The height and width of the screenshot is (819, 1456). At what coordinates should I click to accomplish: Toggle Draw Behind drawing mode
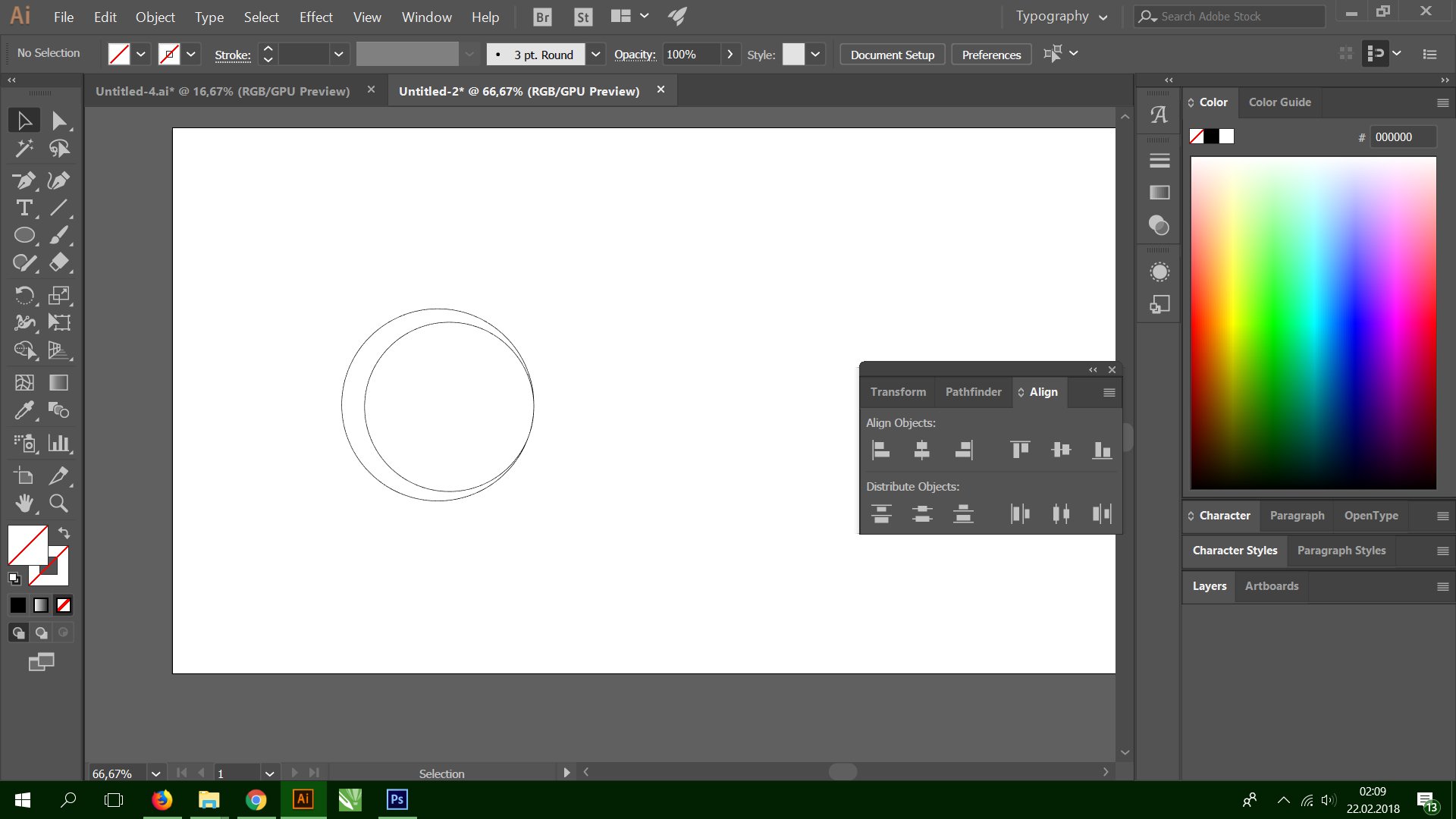point(42,632)
